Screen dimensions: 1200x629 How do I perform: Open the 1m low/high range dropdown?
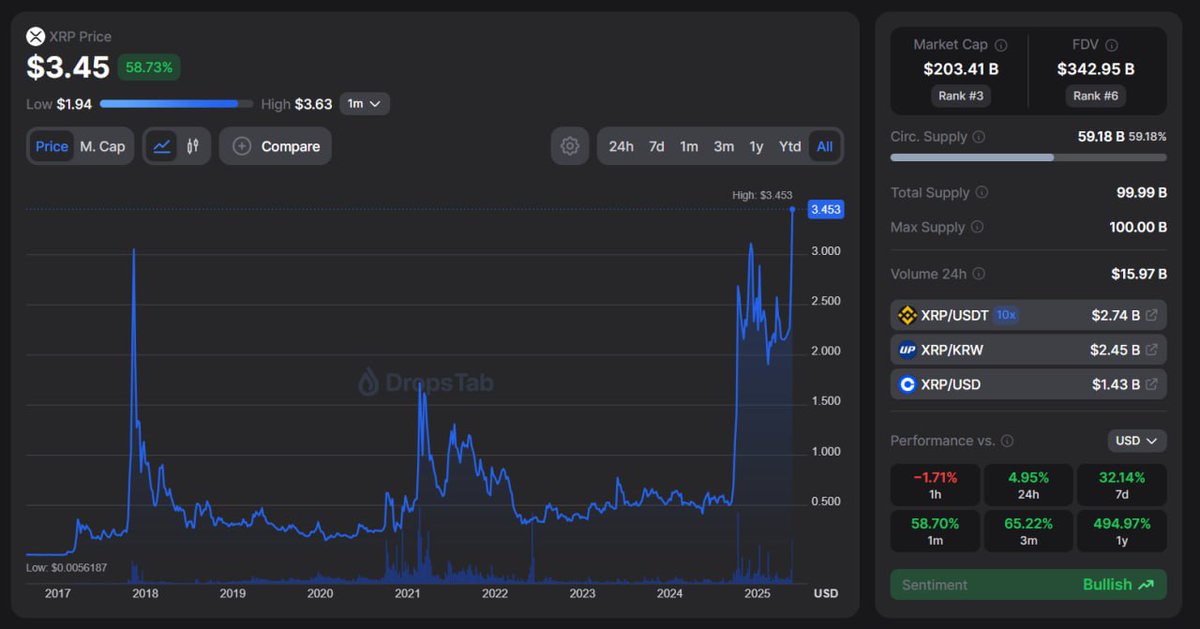[365, 104]
